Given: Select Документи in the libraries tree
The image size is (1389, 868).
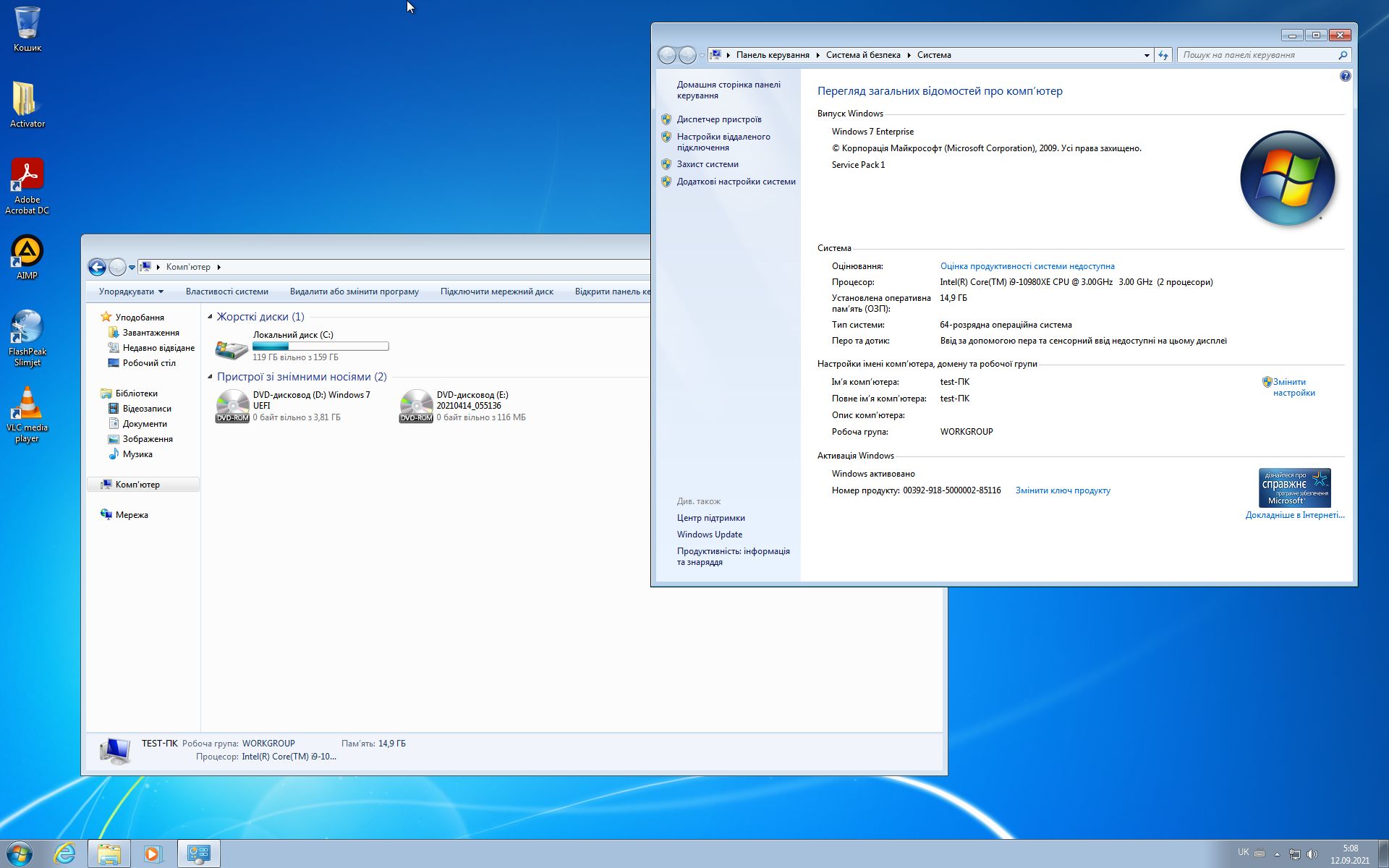Looking at the screenshot, I should pos(145,424).
